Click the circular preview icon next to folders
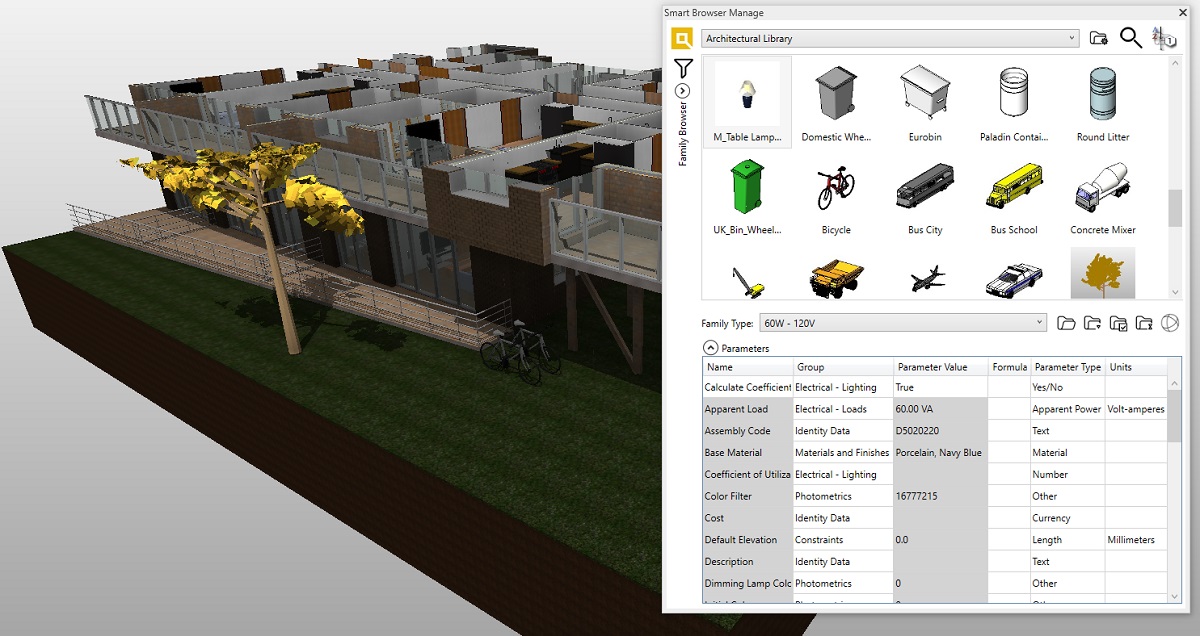This screenshot has height=636, width=1200. coord(1170,323)
